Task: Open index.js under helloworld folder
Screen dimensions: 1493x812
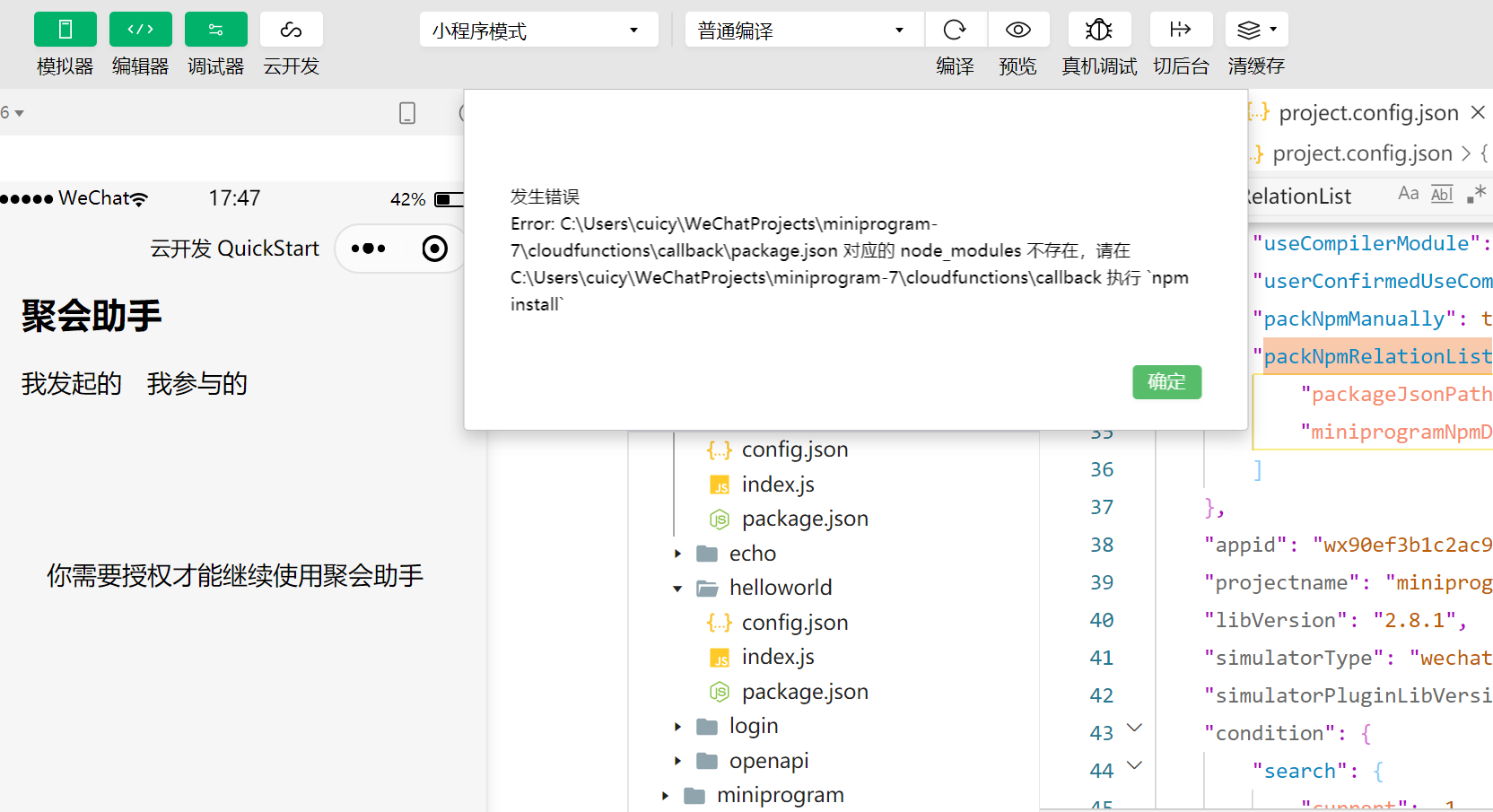Action: click(x=778, y=657)
